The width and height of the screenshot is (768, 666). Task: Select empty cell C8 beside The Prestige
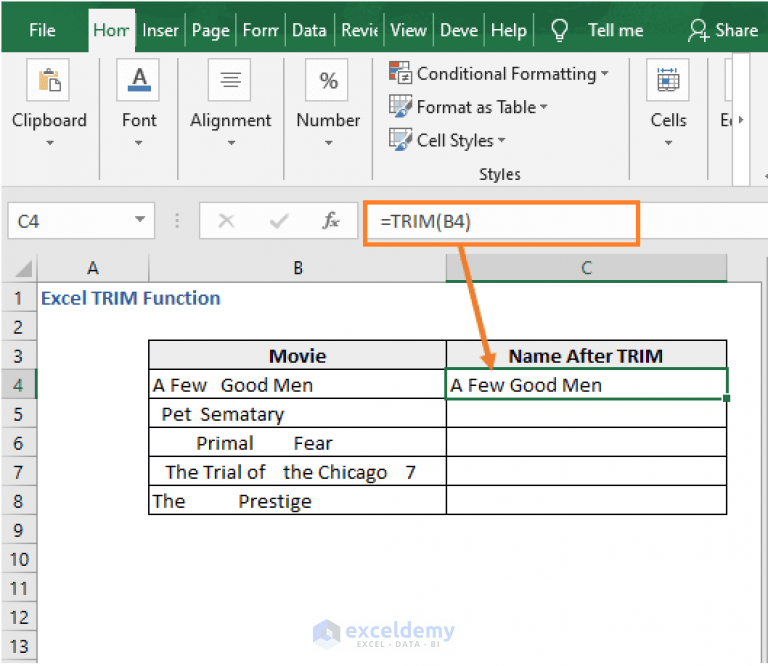pos(586,501)
